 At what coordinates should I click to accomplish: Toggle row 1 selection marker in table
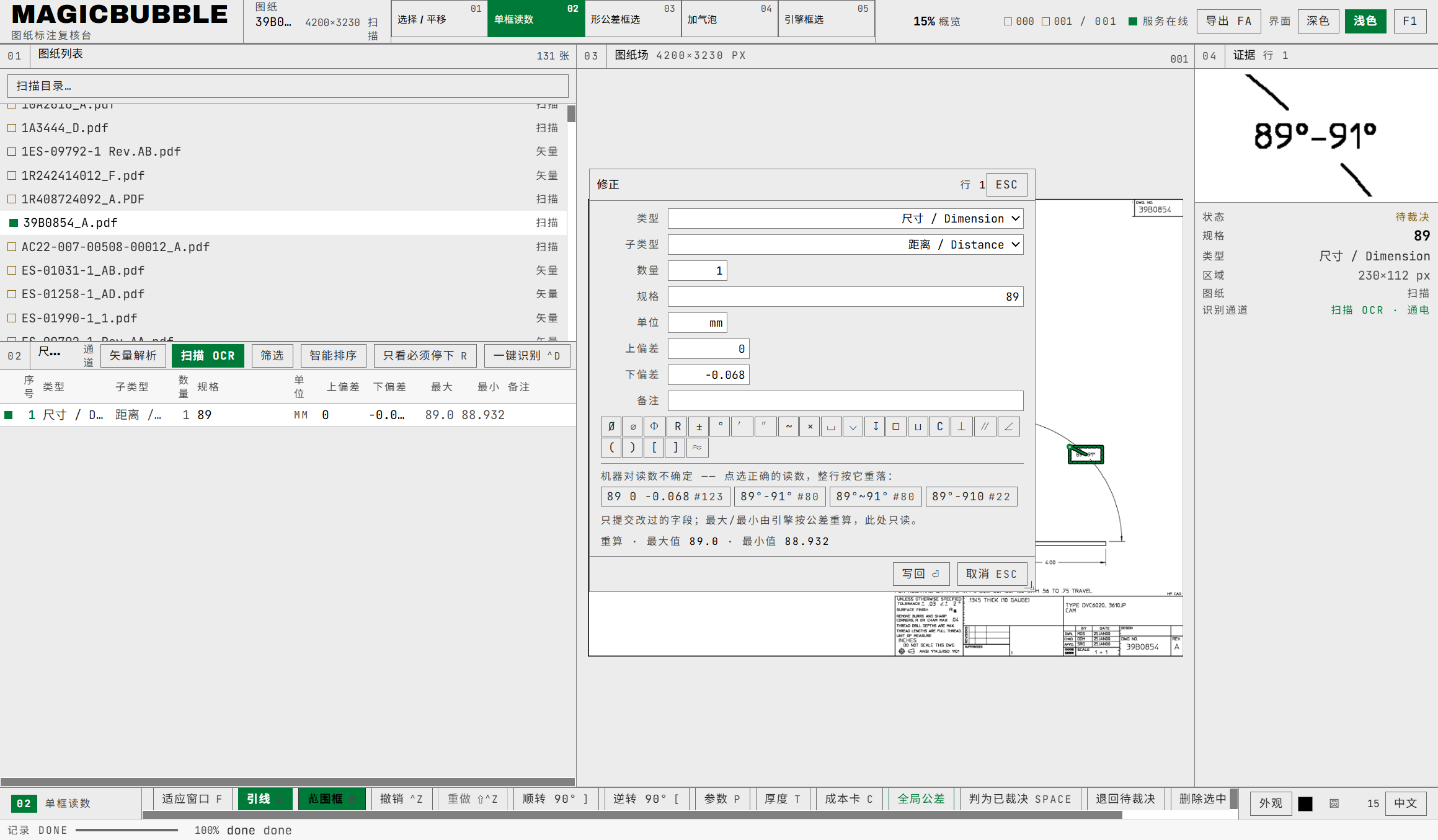coord(9,415)
